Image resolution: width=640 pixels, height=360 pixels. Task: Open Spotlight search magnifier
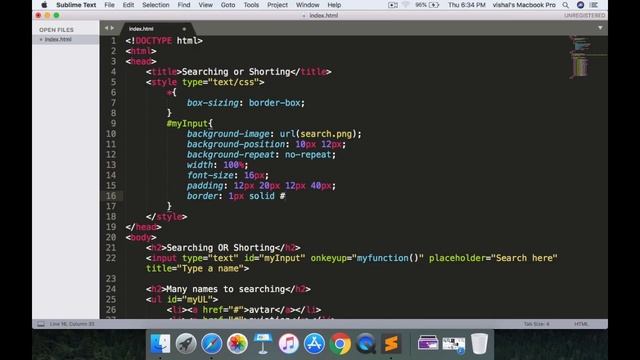(565, 5)
